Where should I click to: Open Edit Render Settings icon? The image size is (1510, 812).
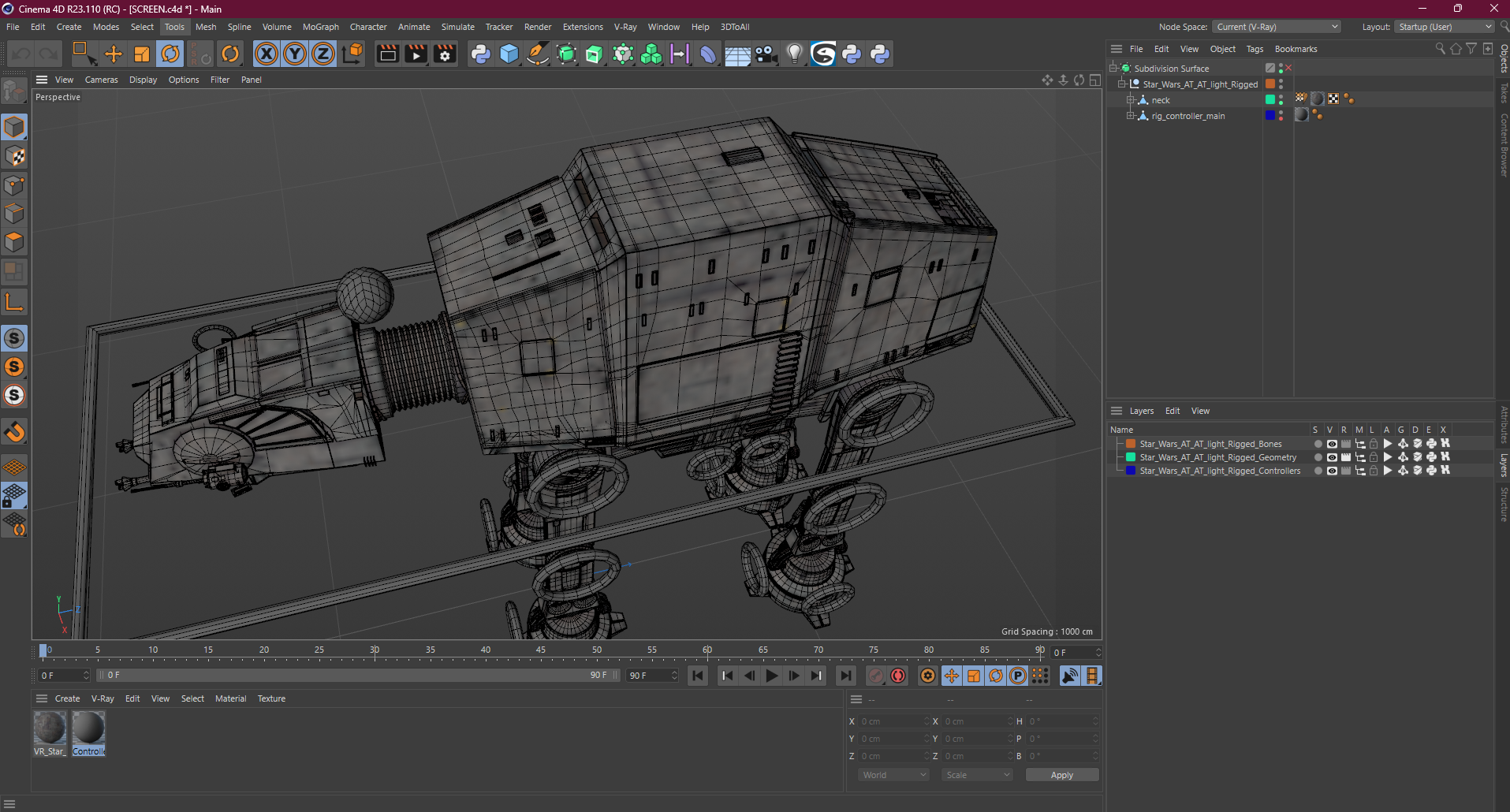click(x=446, y=54)
